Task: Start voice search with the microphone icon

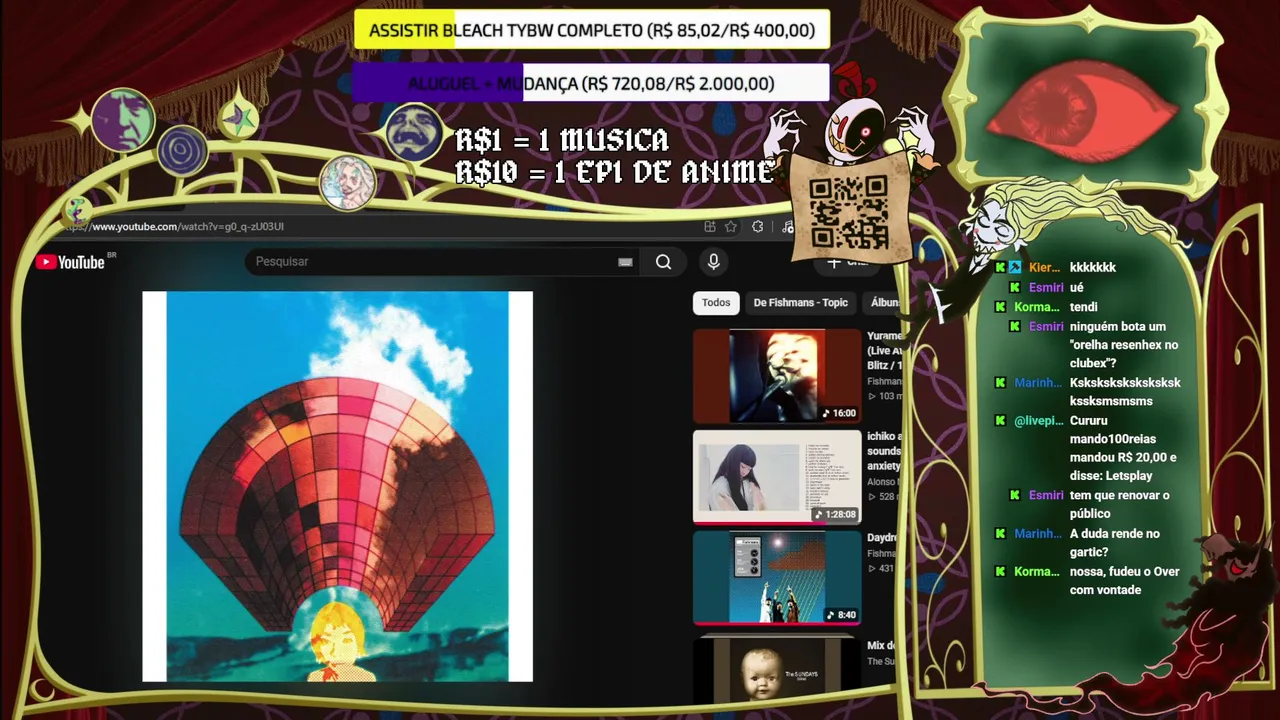Action: click(713, 262)
